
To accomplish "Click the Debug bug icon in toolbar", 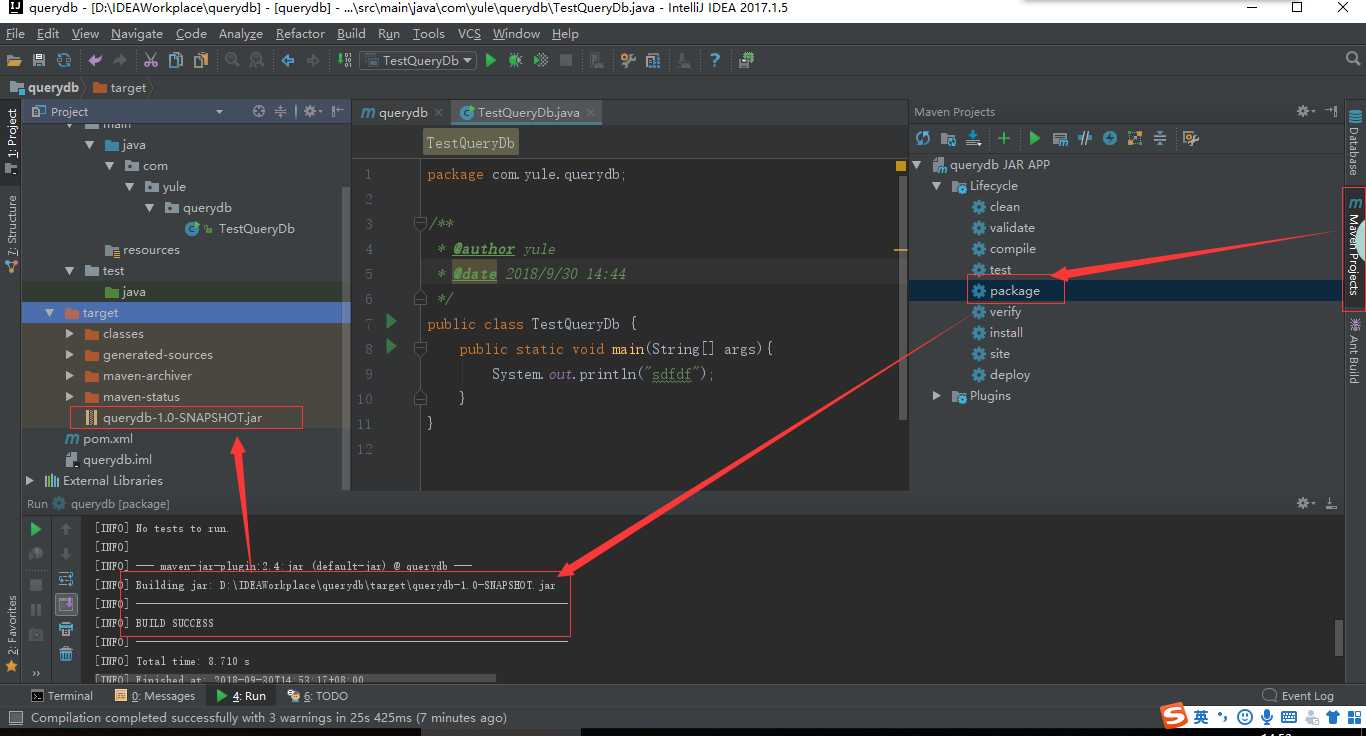I will click(515, 60).
